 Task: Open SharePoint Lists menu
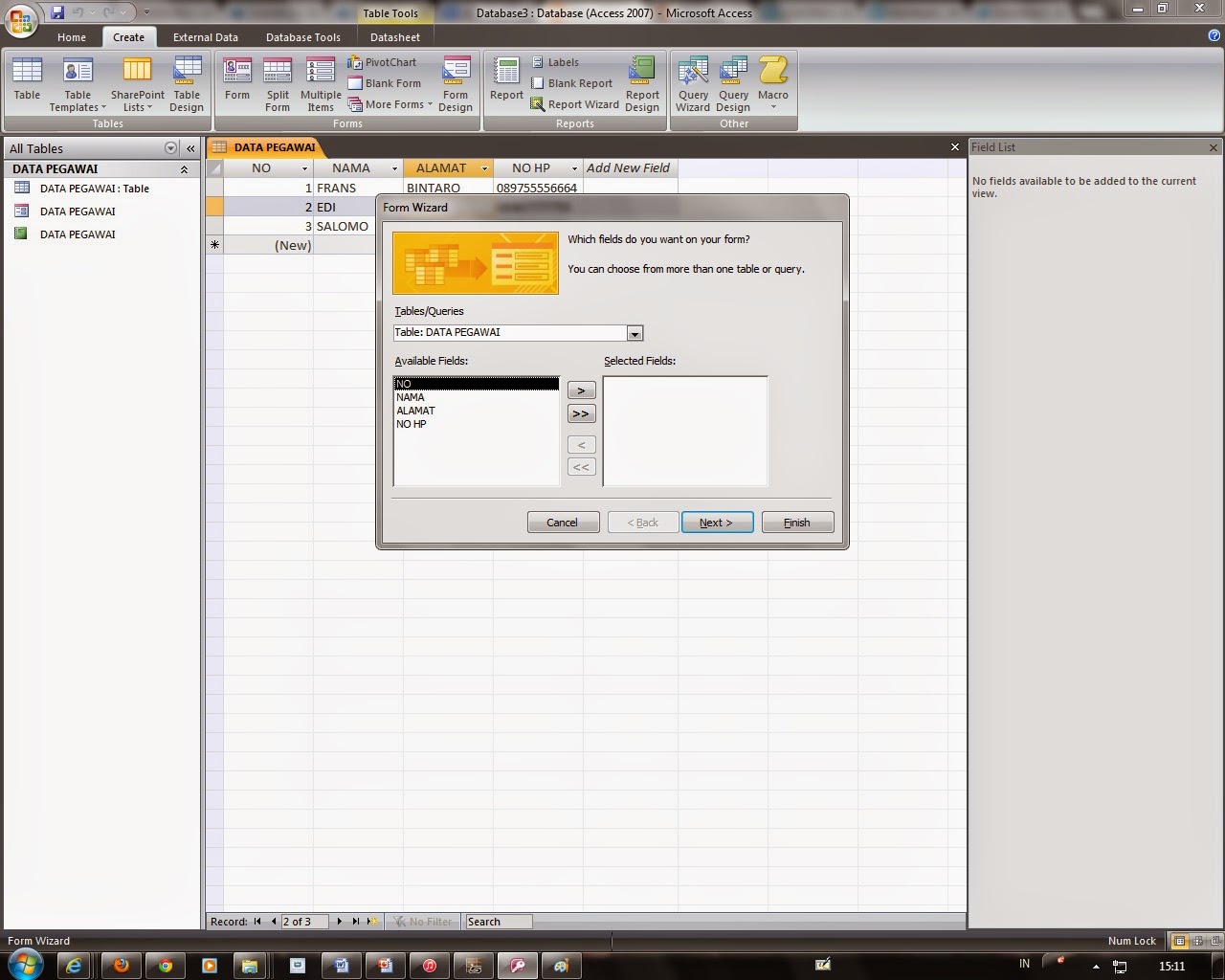(x=137, y=84)
